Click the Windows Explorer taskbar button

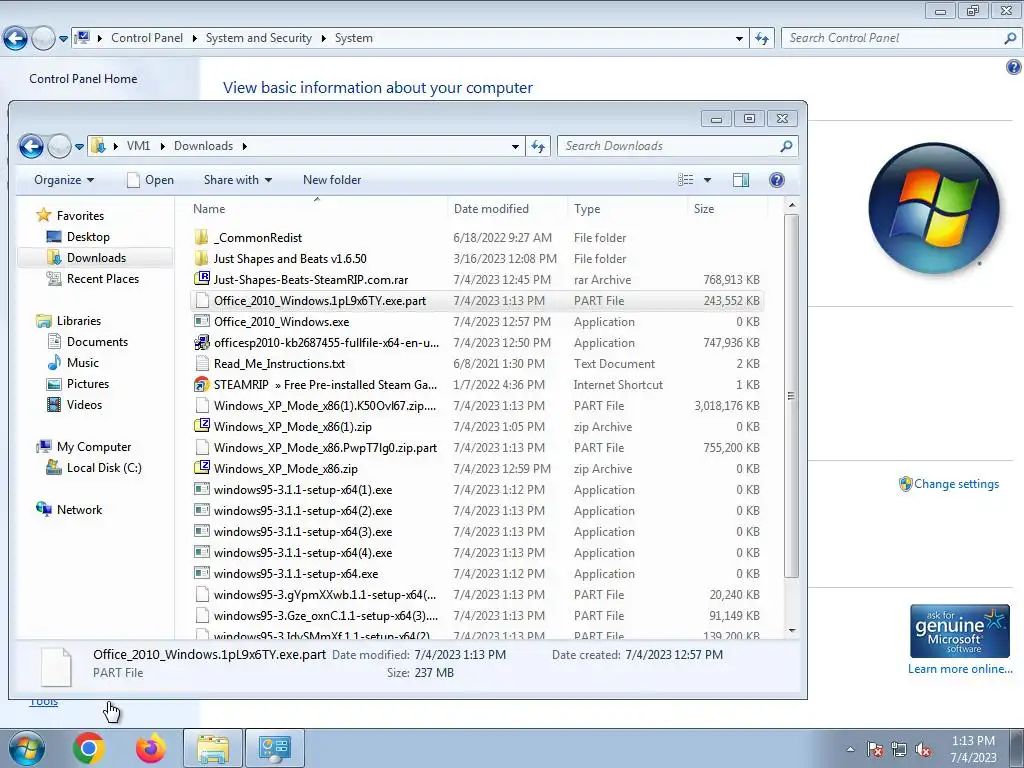[213, 748]
